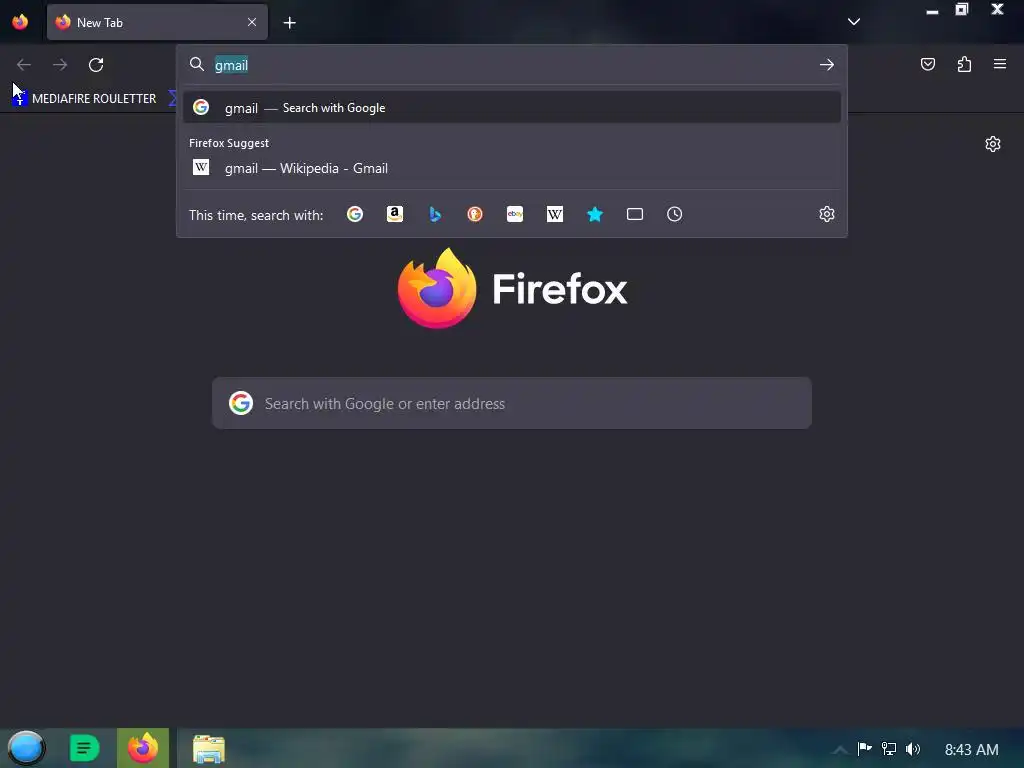
Task: Go back one page
Action: tap(24, 65)
